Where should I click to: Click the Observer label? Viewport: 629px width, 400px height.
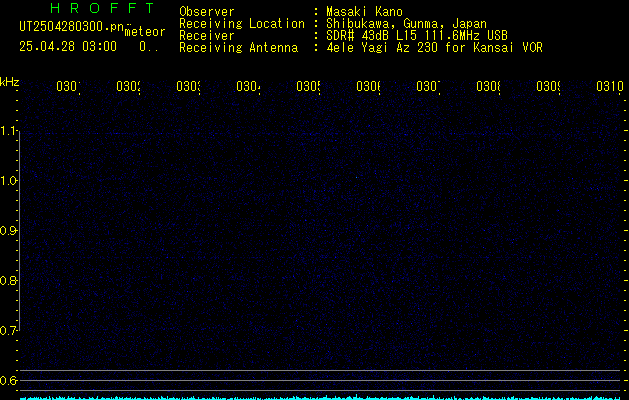(207, 12)
